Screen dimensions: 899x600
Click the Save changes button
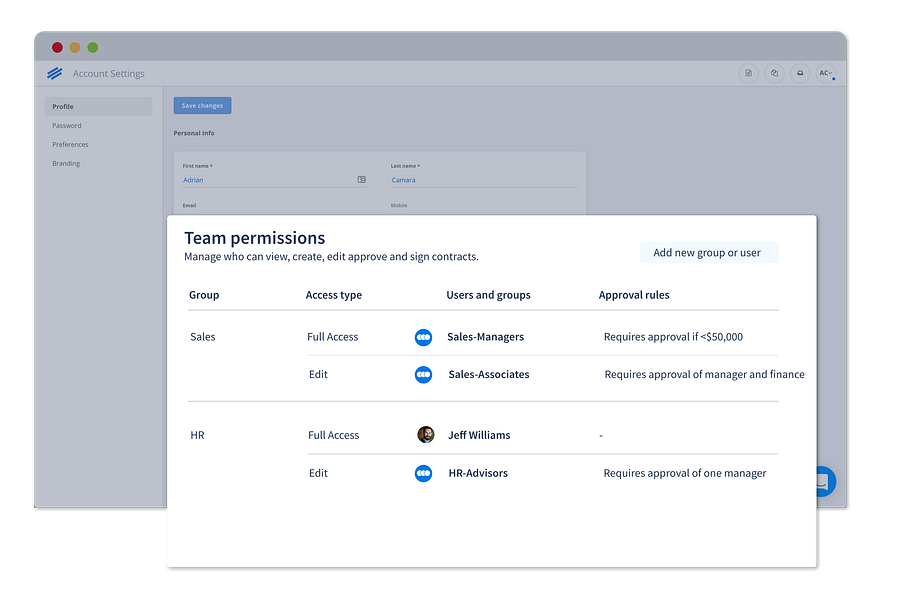coord(202,106)
